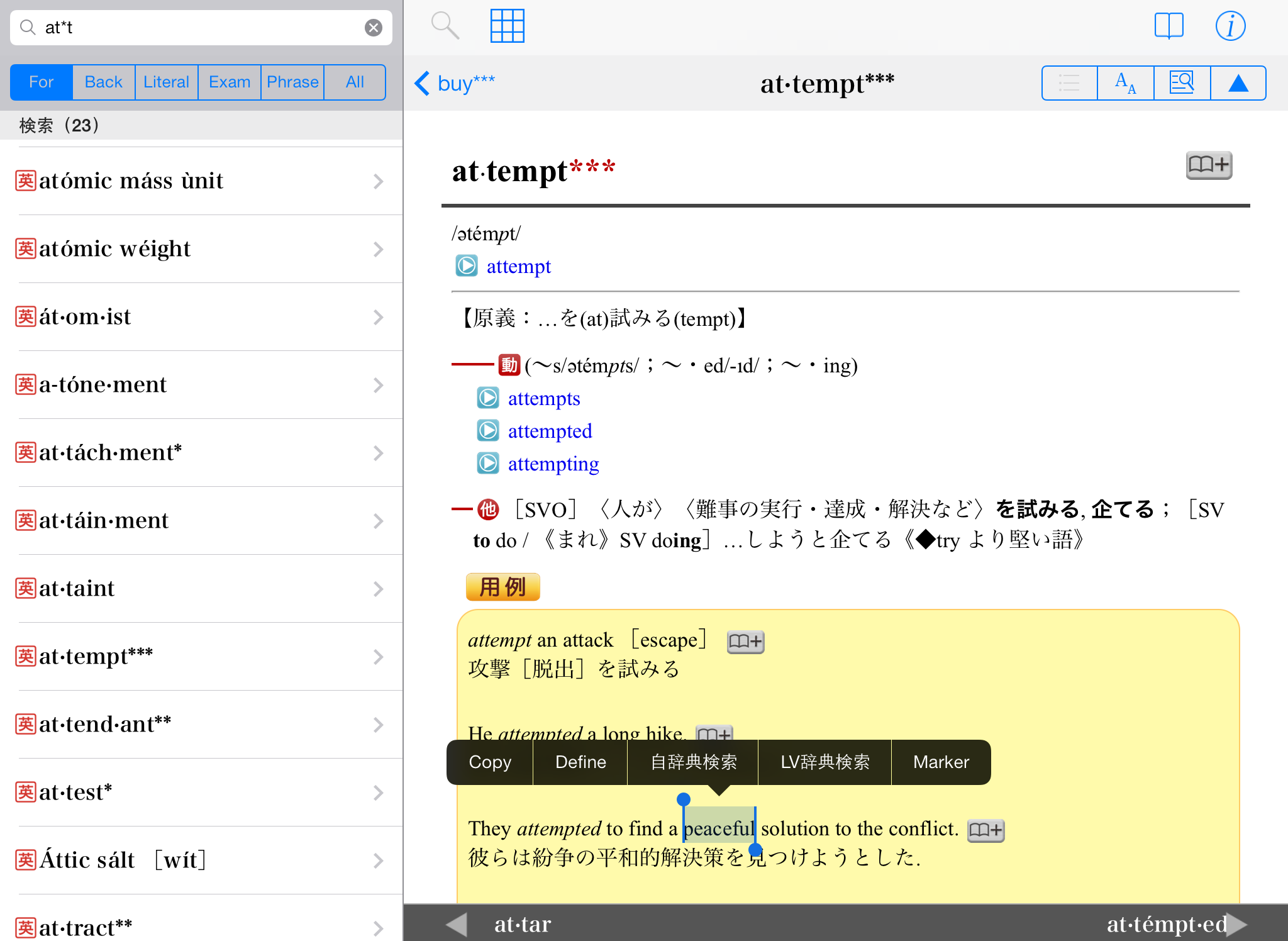Open the entry outline list button
The height and width of the screenshot is (941, 1288).
click(1069, 83)
